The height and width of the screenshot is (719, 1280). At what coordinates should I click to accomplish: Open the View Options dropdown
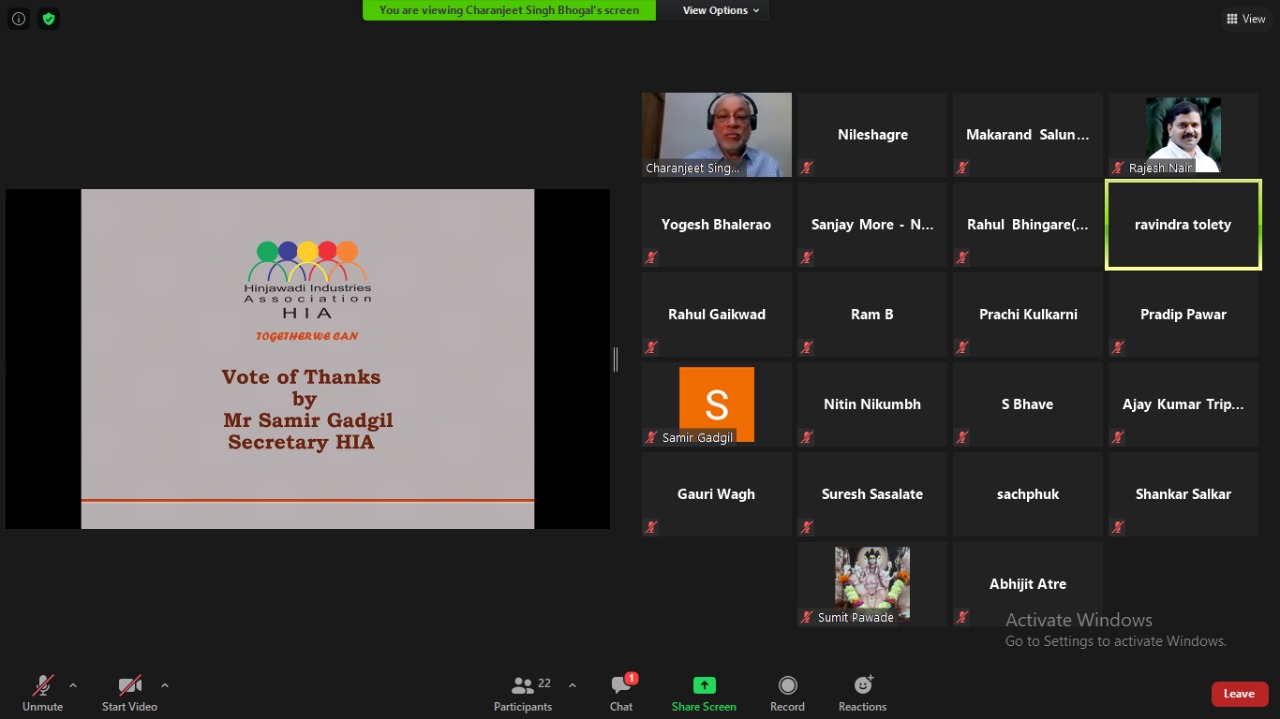click(x=720, y=10)
